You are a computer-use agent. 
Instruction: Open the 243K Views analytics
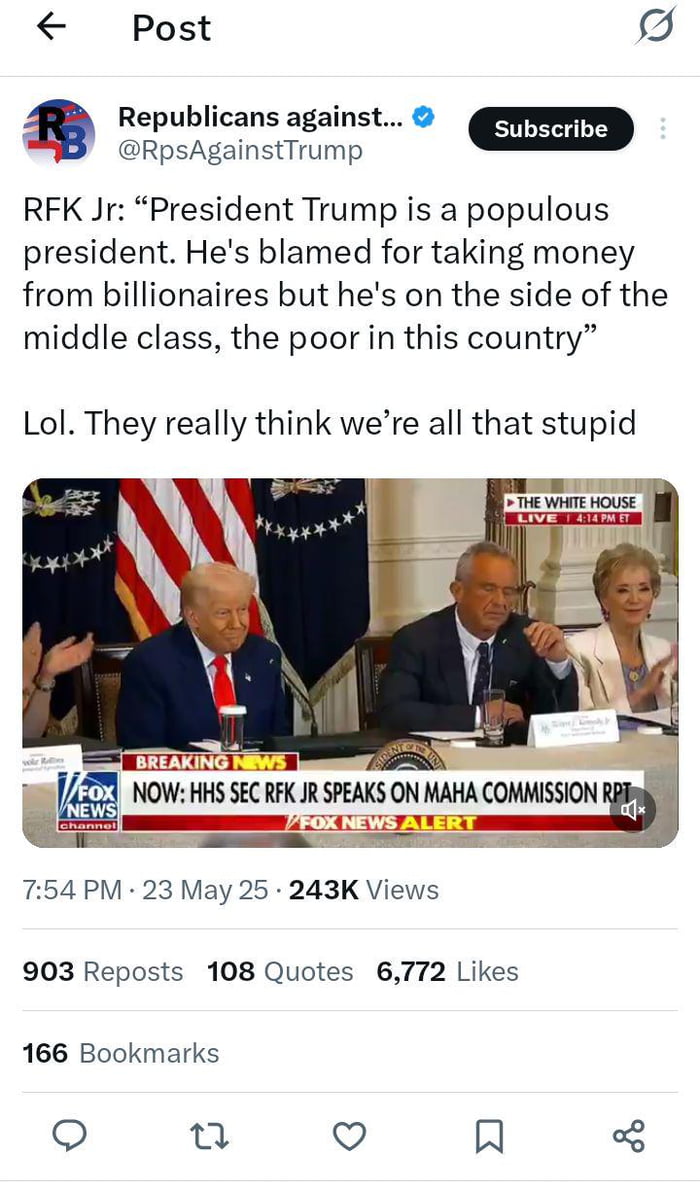pyautogui.click(x=363, y=890)
